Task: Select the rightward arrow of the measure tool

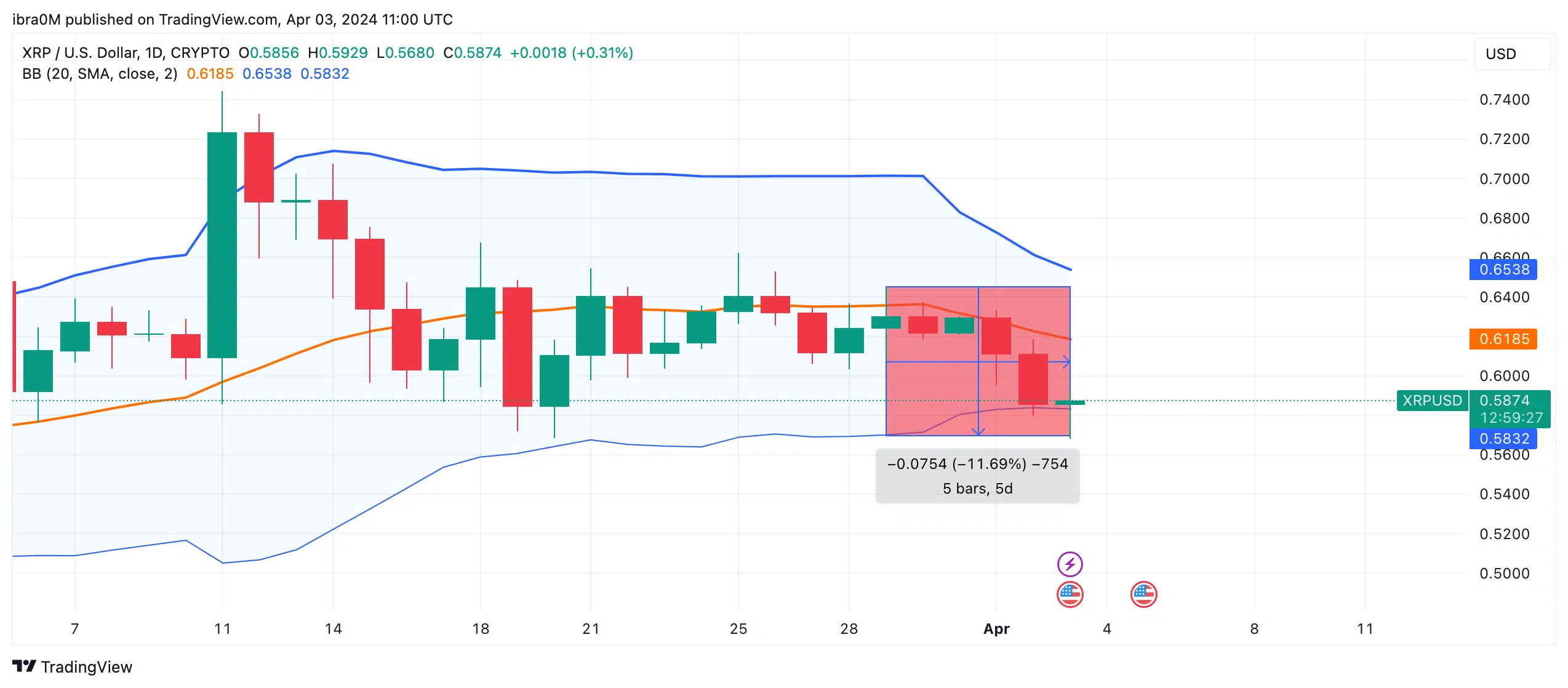Action: (1065, 362)
